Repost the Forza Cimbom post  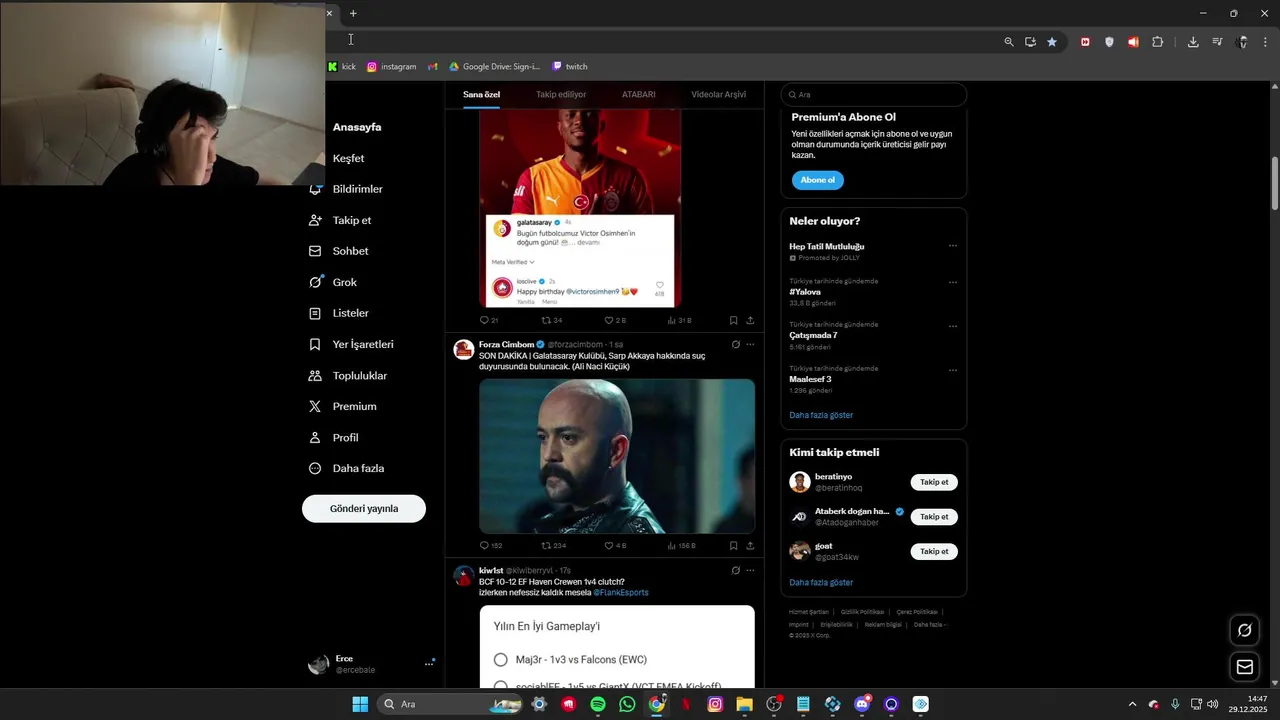(553, 546)
